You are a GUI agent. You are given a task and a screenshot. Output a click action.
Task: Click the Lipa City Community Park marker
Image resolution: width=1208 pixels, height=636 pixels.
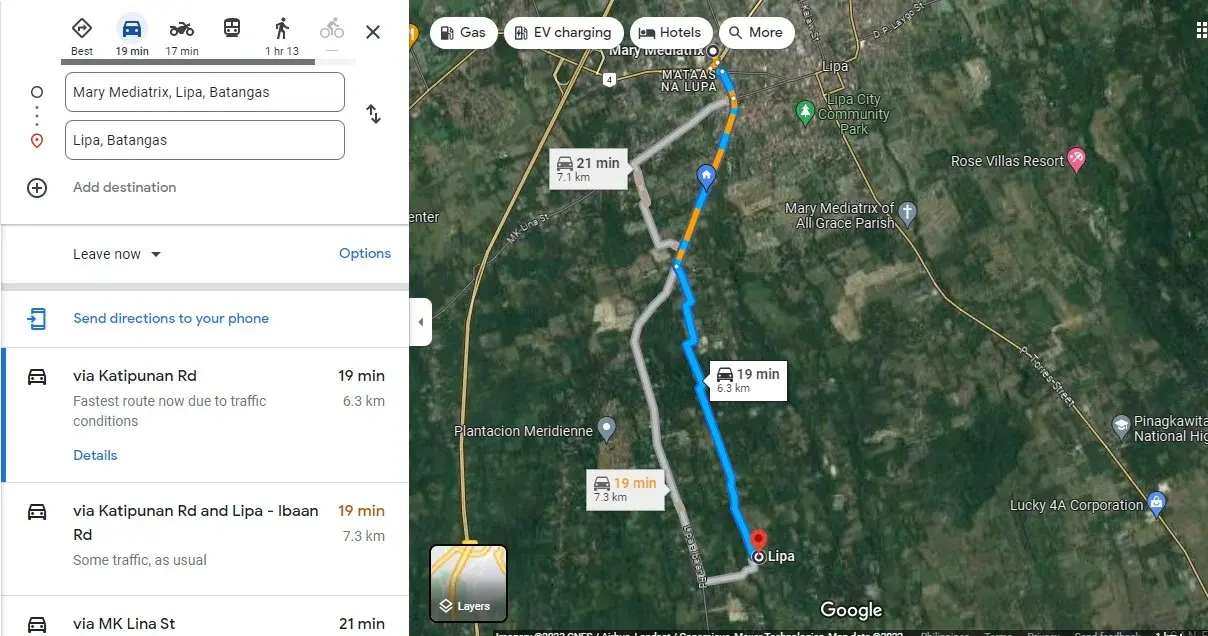(805, 112)
